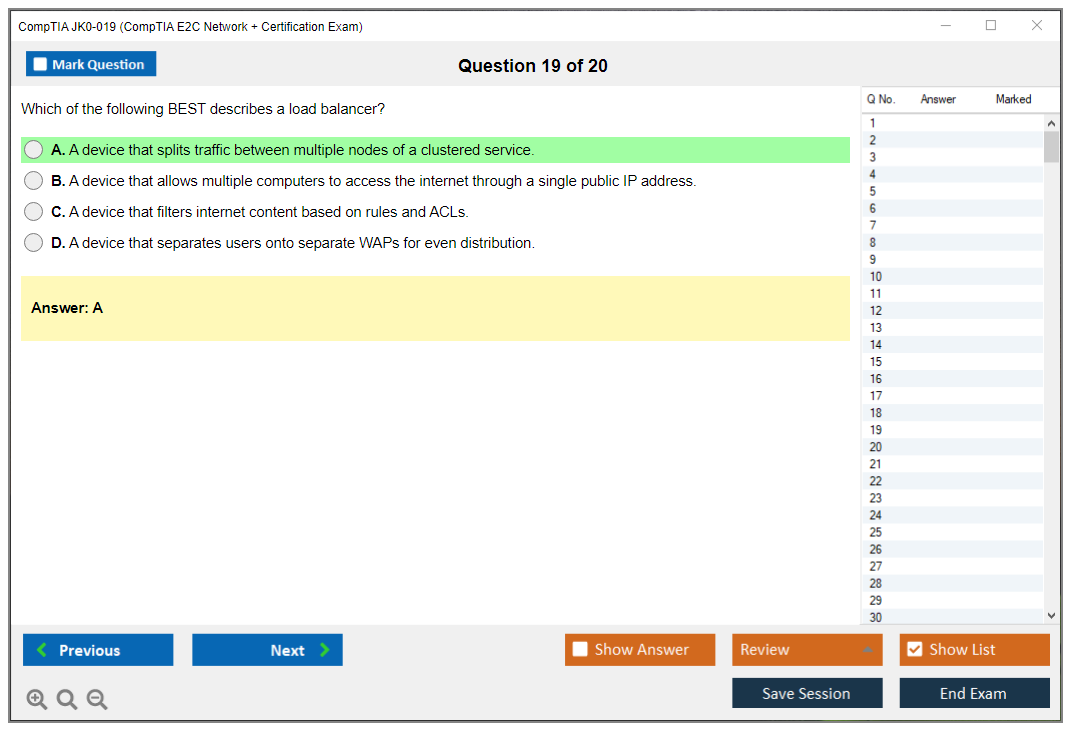Click the reset zoom magnifier icon
Screen dimensions: 1075x735
pyautogui.click(x=67, y=700)
